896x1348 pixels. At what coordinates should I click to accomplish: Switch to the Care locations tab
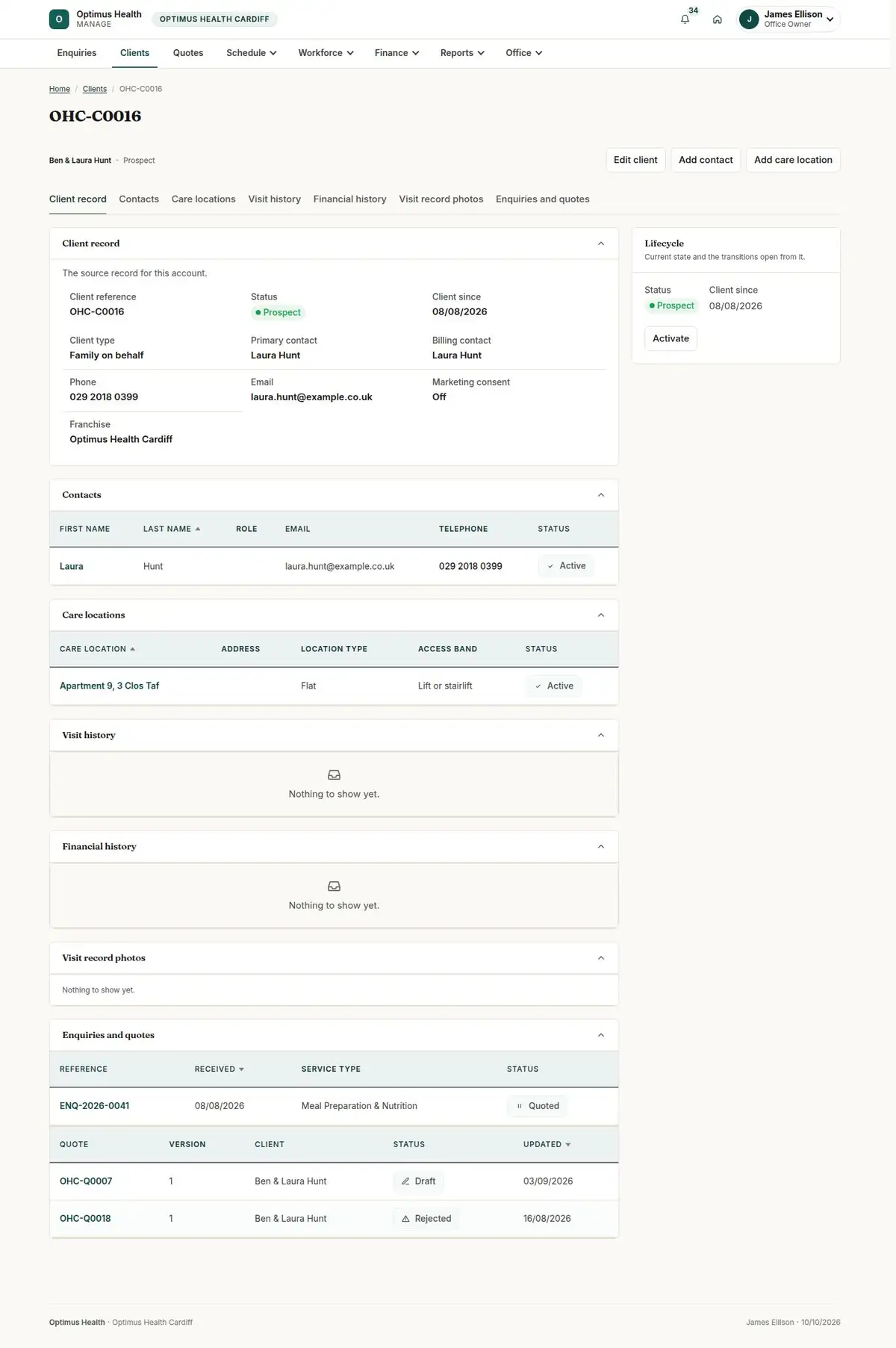click(203, 199)
